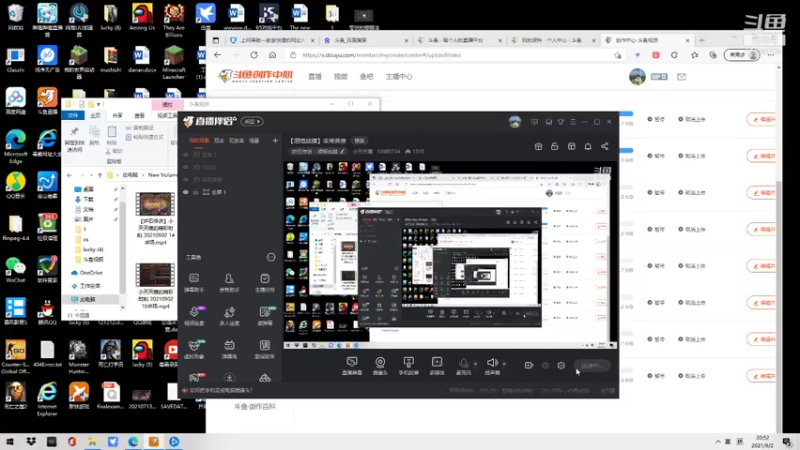Collapse the 工具箱 toolbox panel
Image resolution: width=800 pixels, height=450 pixels.
click(271, 257)
